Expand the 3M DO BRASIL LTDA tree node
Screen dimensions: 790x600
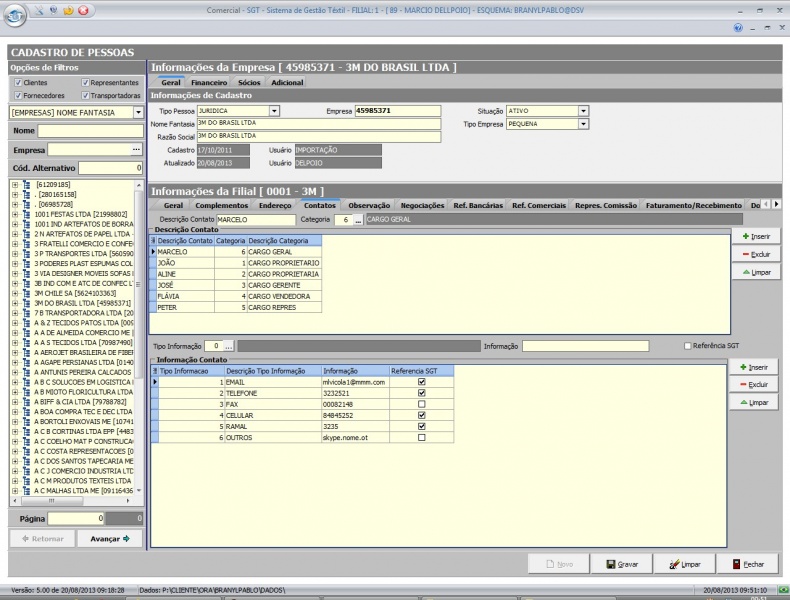coord(15,303)
